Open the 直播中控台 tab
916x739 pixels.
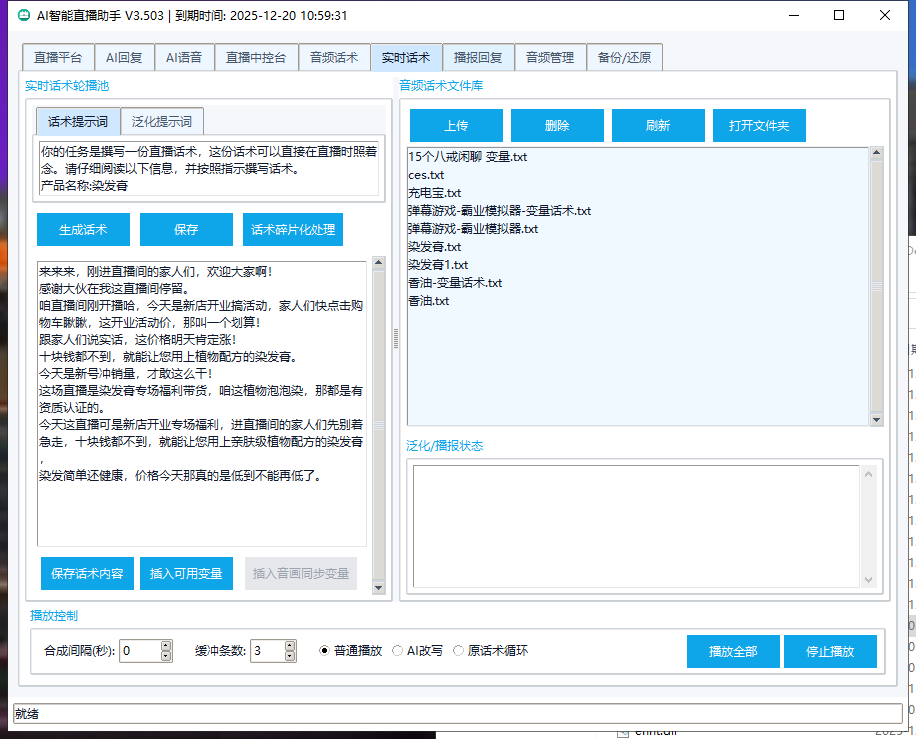point(256,58)
